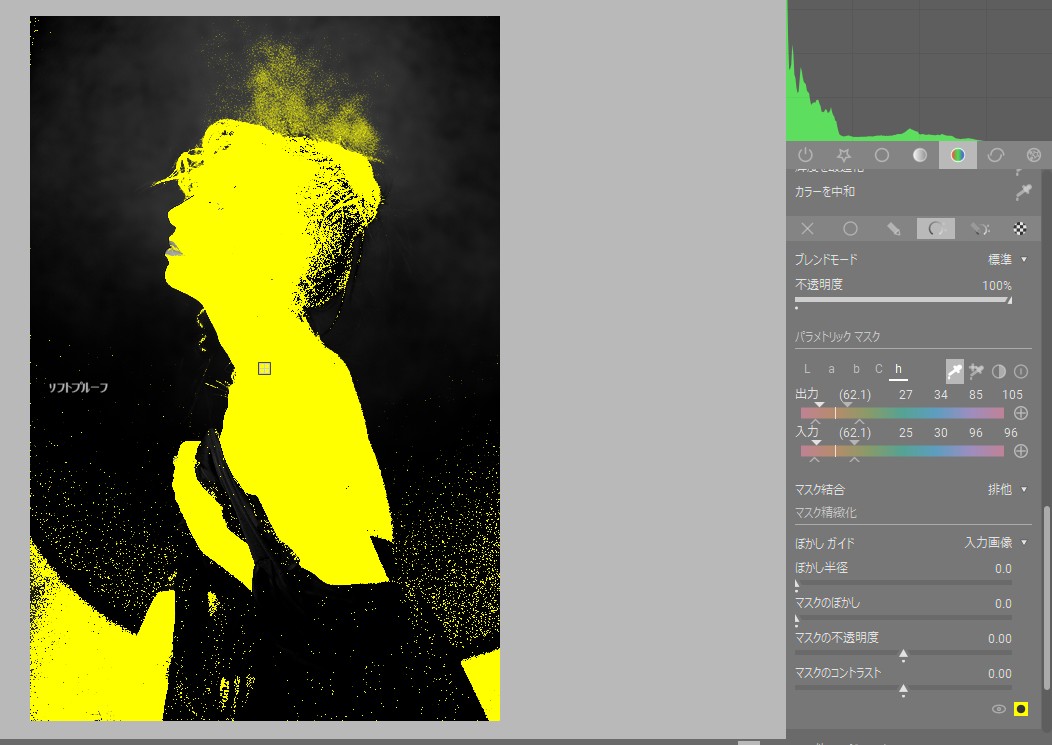This screenshot has height=745, width=1052.
Task: Select raster mask checkerboard icon
Action: [x=1020, y=229]
